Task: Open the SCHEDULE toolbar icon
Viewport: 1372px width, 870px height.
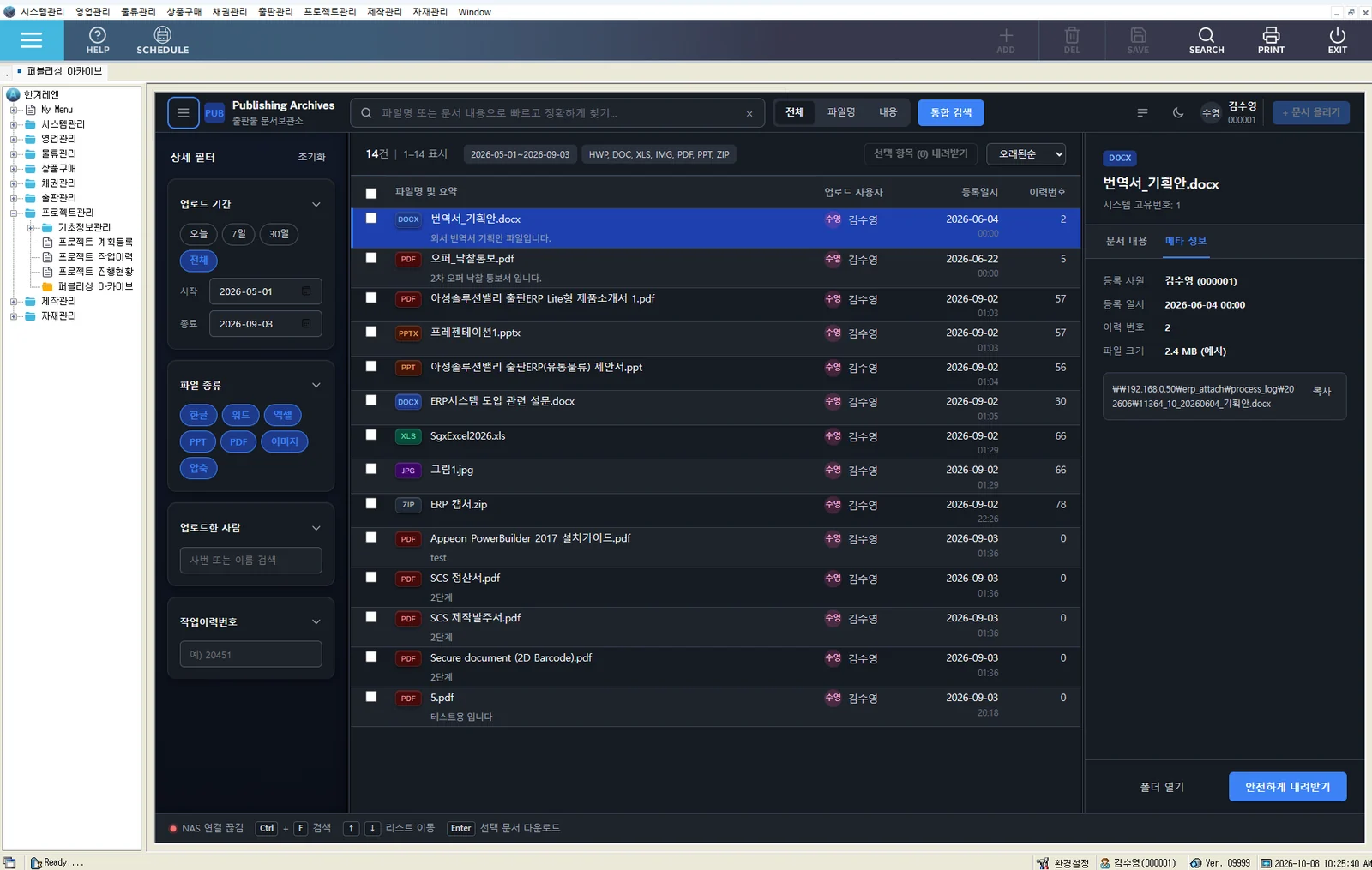Action: pos(162,39)
